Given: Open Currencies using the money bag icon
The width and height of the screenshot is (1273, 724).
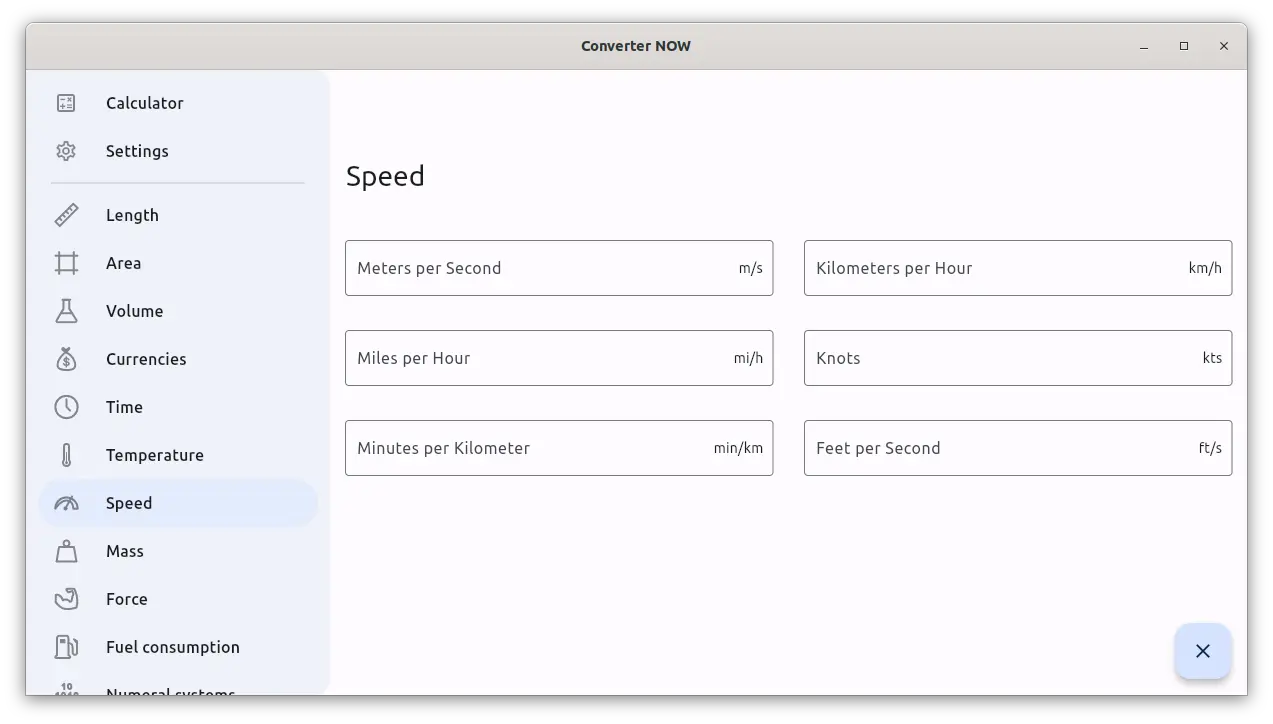Looking at the screenshot, I should [66, 359].
